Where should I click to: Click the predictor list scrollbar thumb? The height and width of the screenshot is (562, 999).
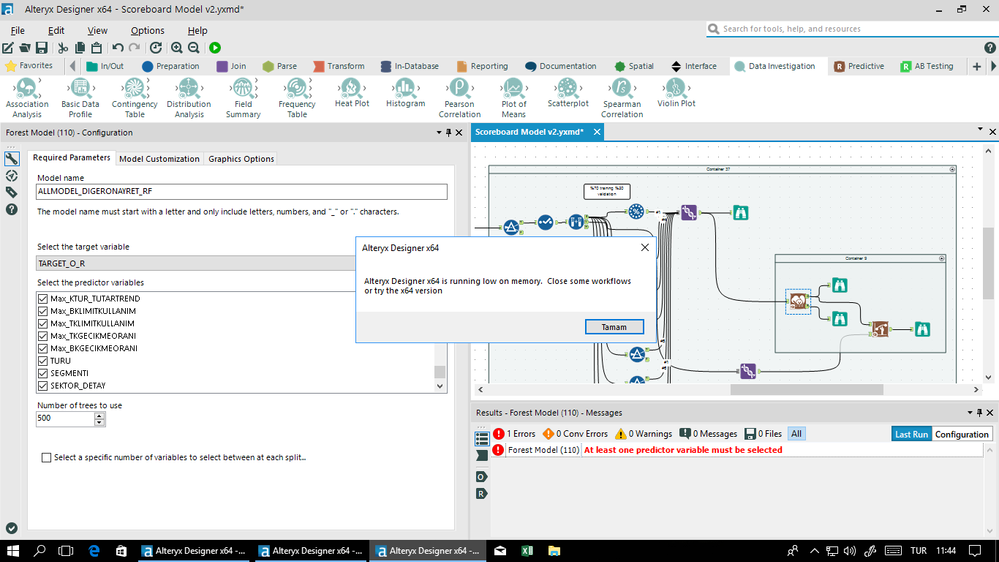(440, 371)
